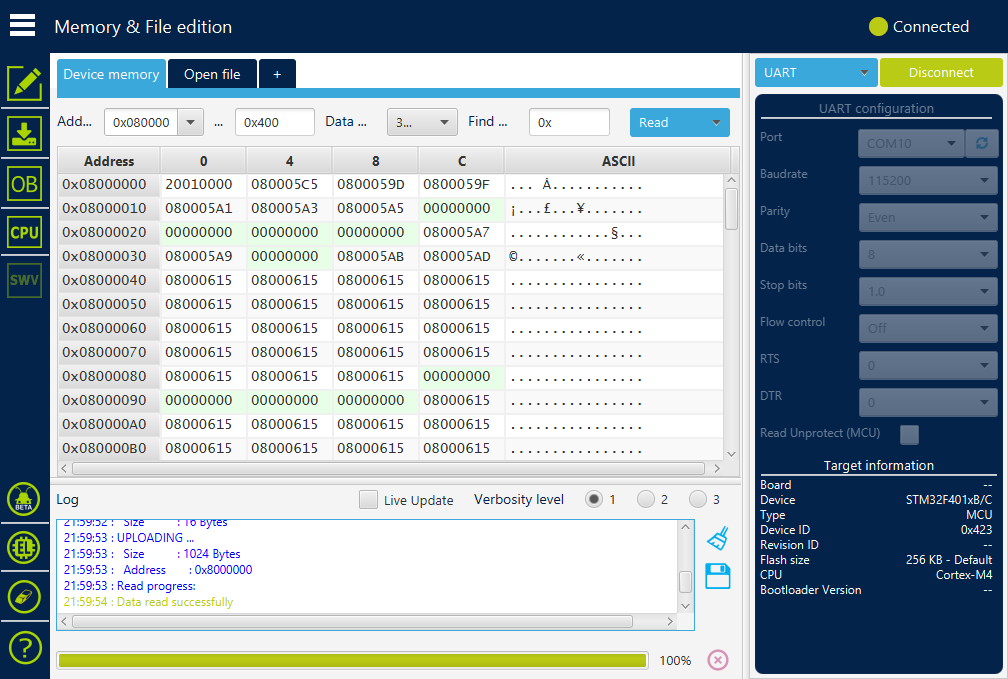Image resolution: width=1008 pixels, height=679 pixels.
Task: Open the Baudrate 115200 dropdown
Action: tap(928, 181)
